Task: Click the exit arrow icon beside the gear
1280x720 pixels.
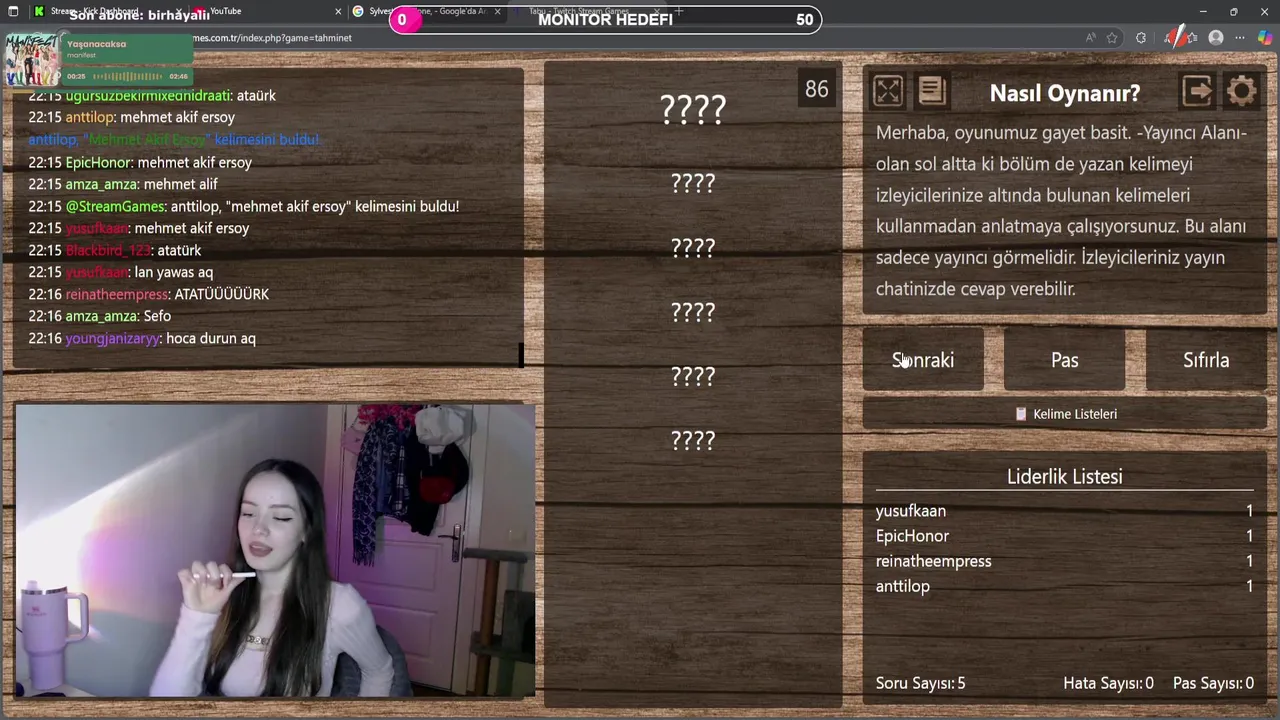Action: pyautogui.click(x=1197, y=92)
